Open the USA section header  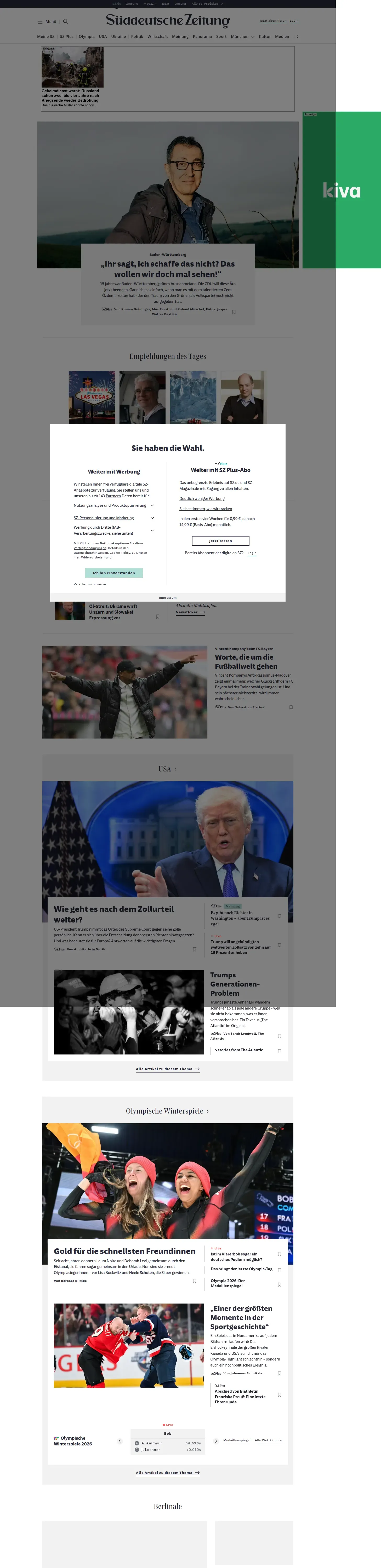[x=167, y=769]
